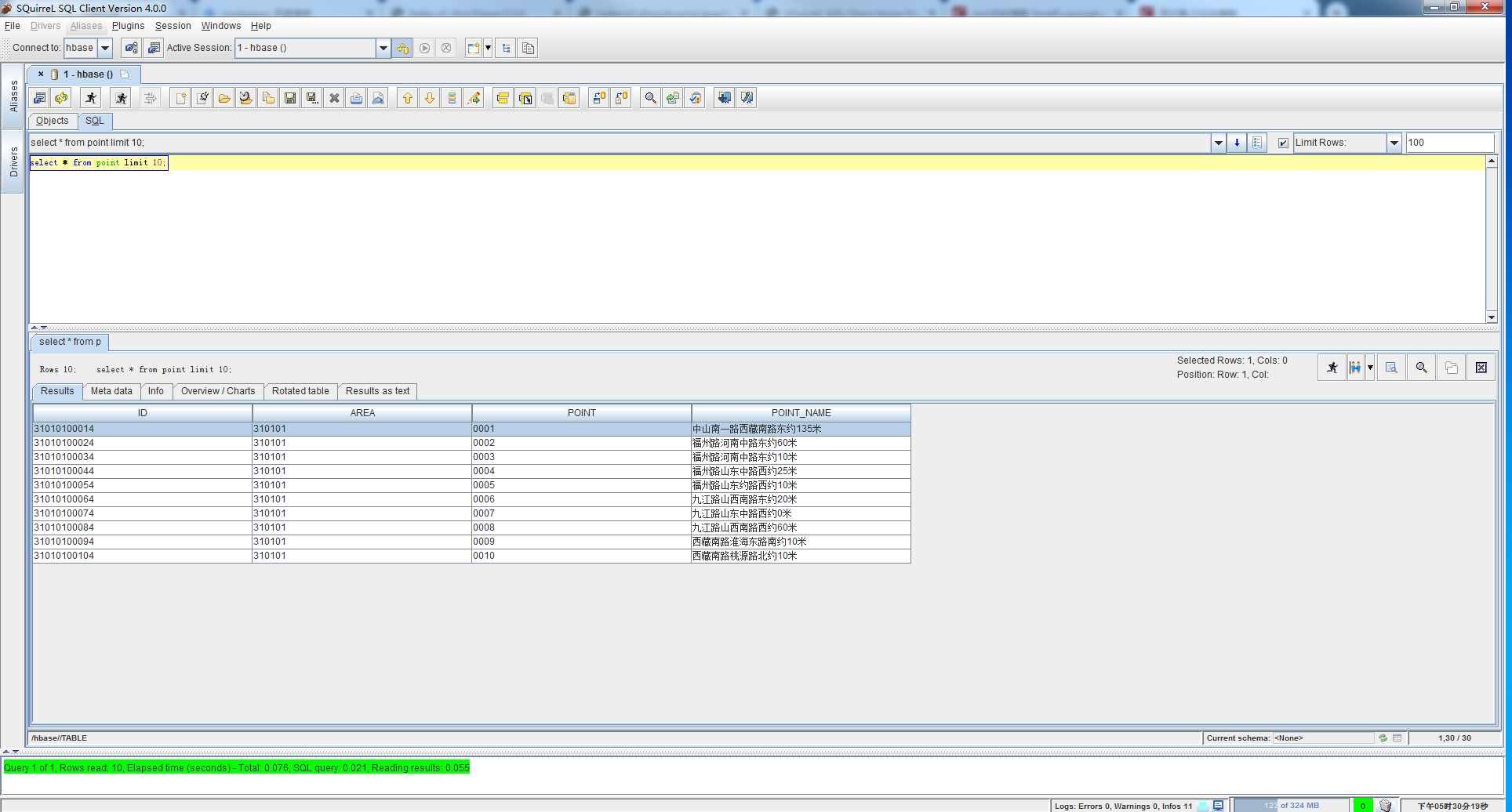The image size is (1512, 812).
Task: Open the Plugins menu
Action: click(128, 26)
